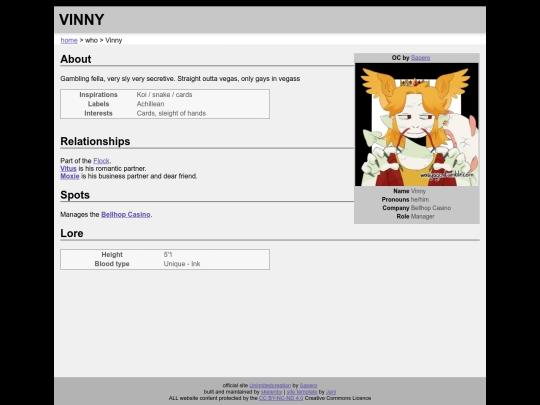Click the VINNY page title
Image resolution: width=540 pixels, height=405 pixels.
pos(82,20)
